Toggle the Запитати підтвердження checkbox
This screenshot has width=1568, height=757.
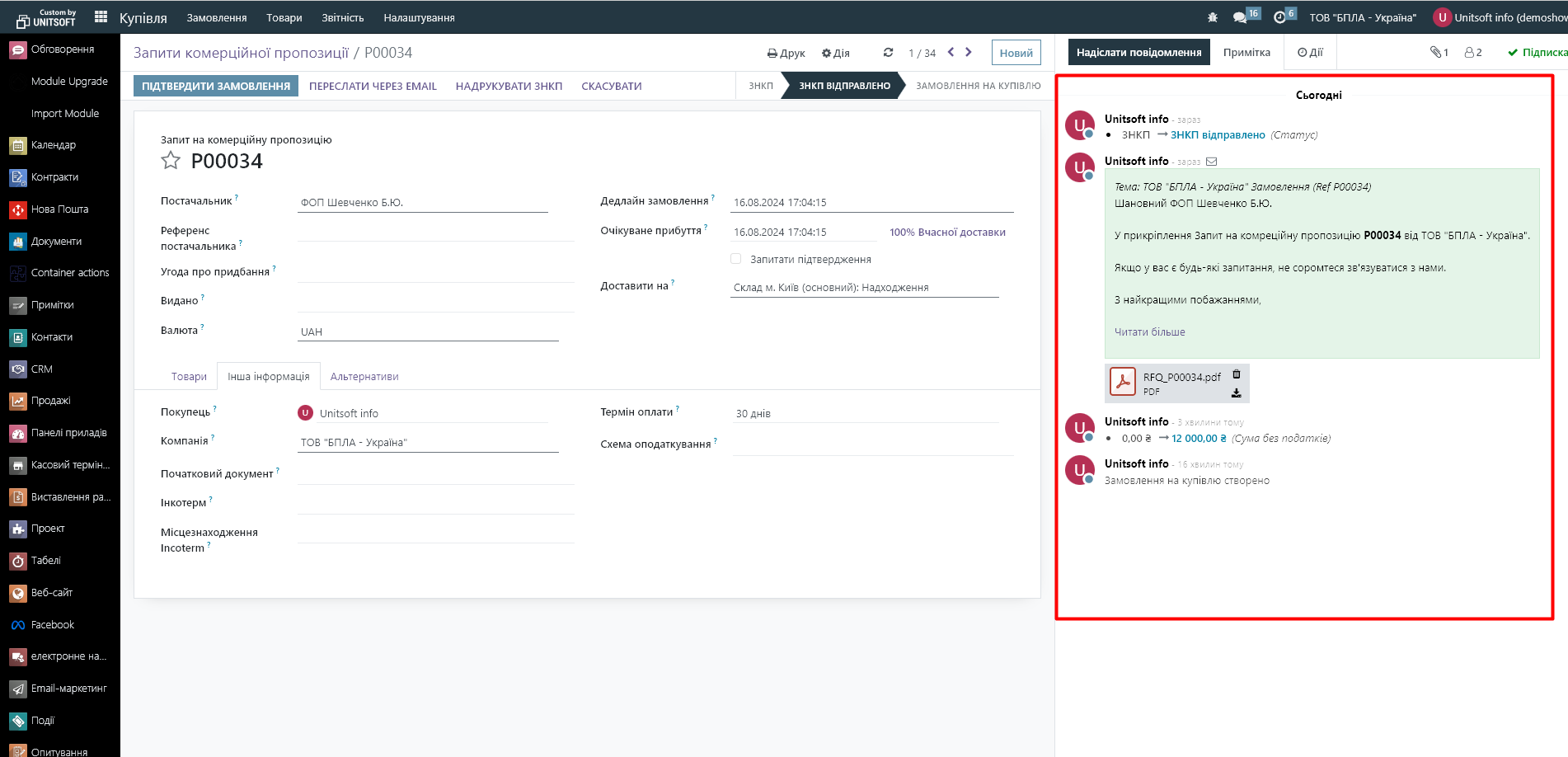(735, 259)
